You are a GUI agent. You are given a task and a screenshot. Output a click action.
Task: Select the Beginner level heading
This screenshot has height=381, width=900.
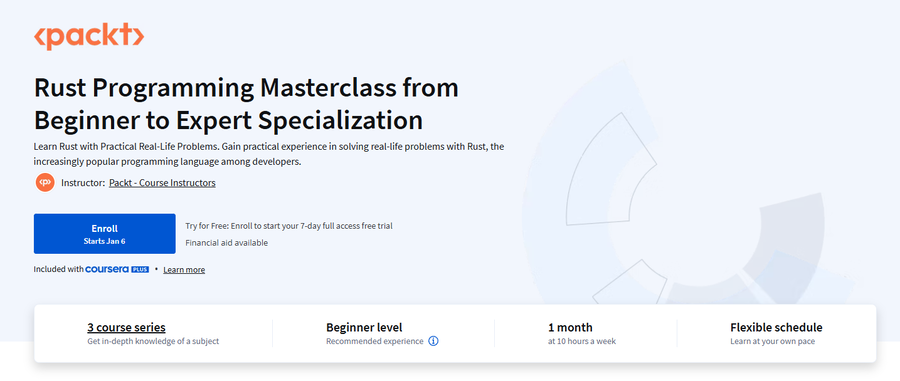pyautogui.click(x=364, y=328)
